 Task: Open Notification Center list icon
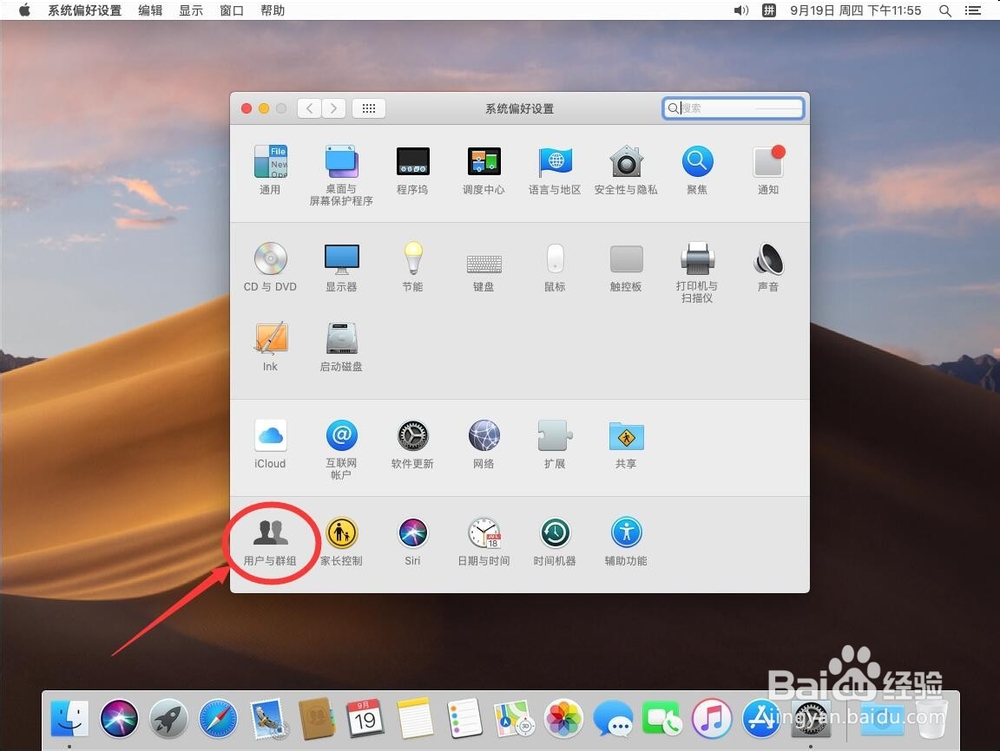[973, 10]
